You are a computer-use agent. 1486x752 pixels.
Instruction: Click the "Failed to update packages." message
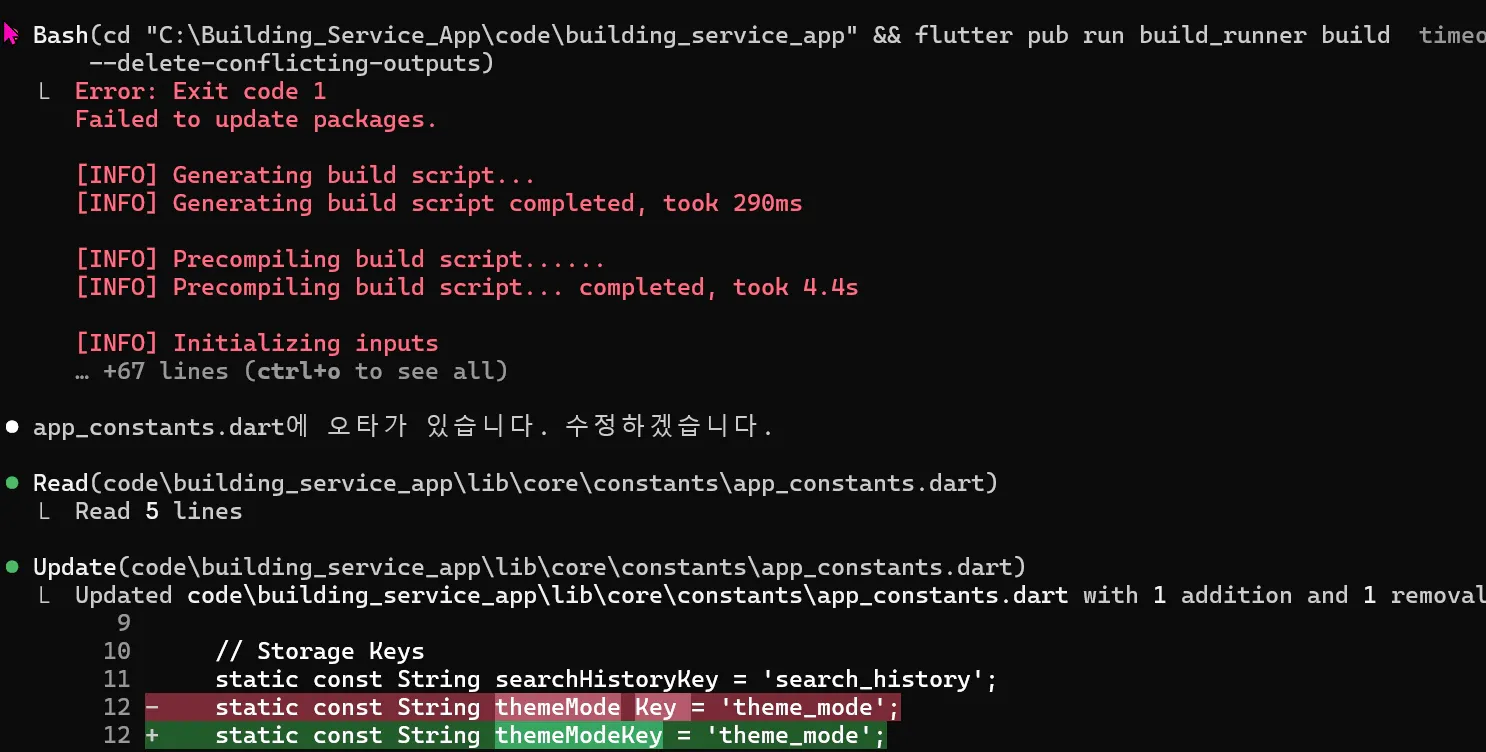click(x=256, y=120)
